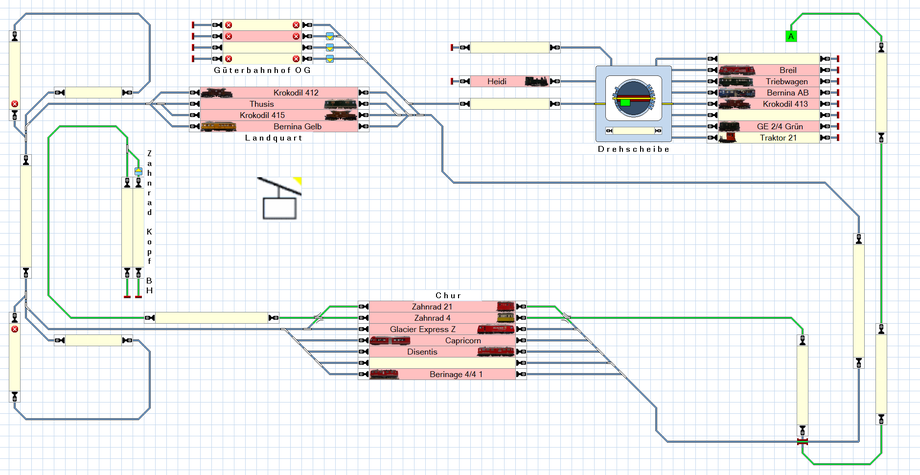Toggle the Landquart left entry turnout
The height and width of the screenshot is (475, 920).
[151, 104]
